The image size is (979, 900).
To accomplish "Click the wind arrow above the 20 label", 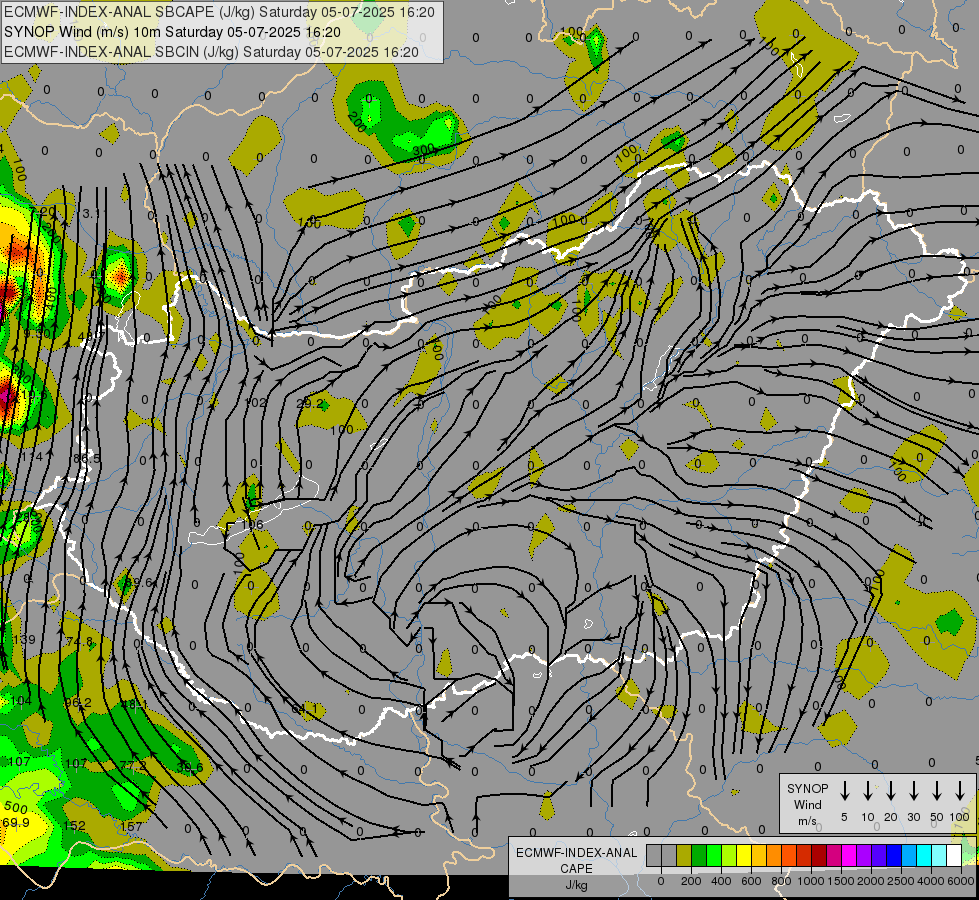I will (x=891, y=791).
